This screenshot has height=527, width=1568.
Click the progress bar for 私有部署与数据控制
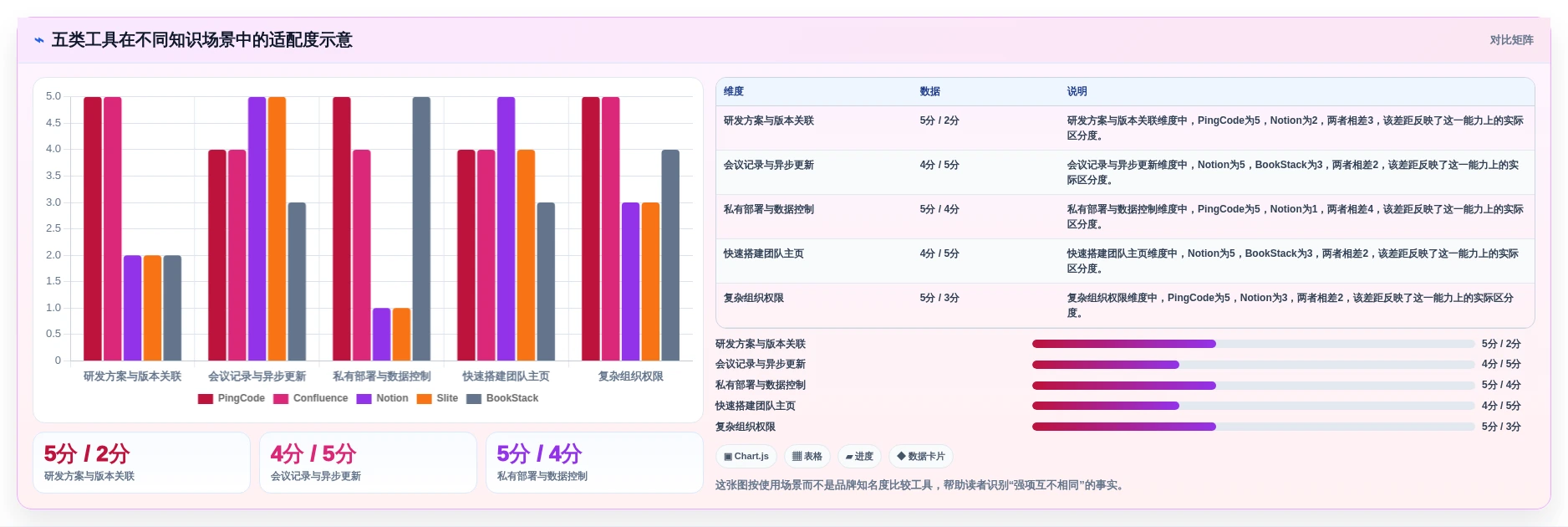tap(1253, 386)
